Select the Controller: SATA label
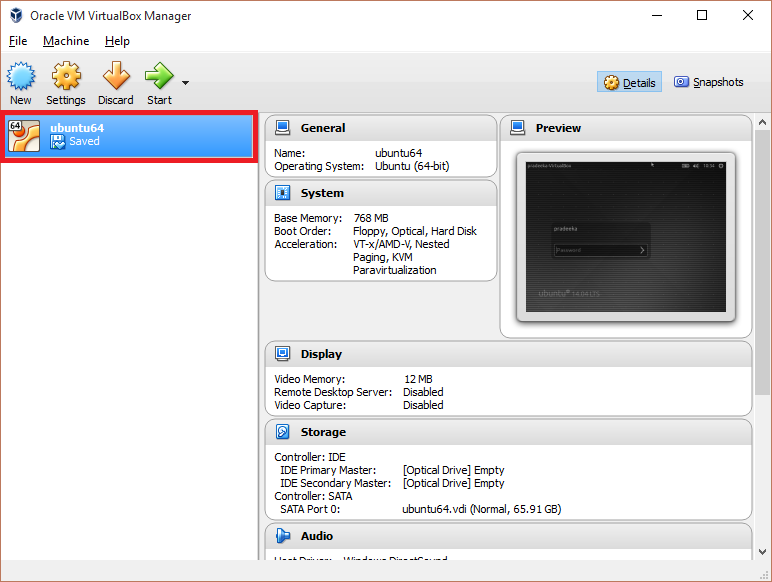This screenshot has width=772, height=582. pos(313,496)
